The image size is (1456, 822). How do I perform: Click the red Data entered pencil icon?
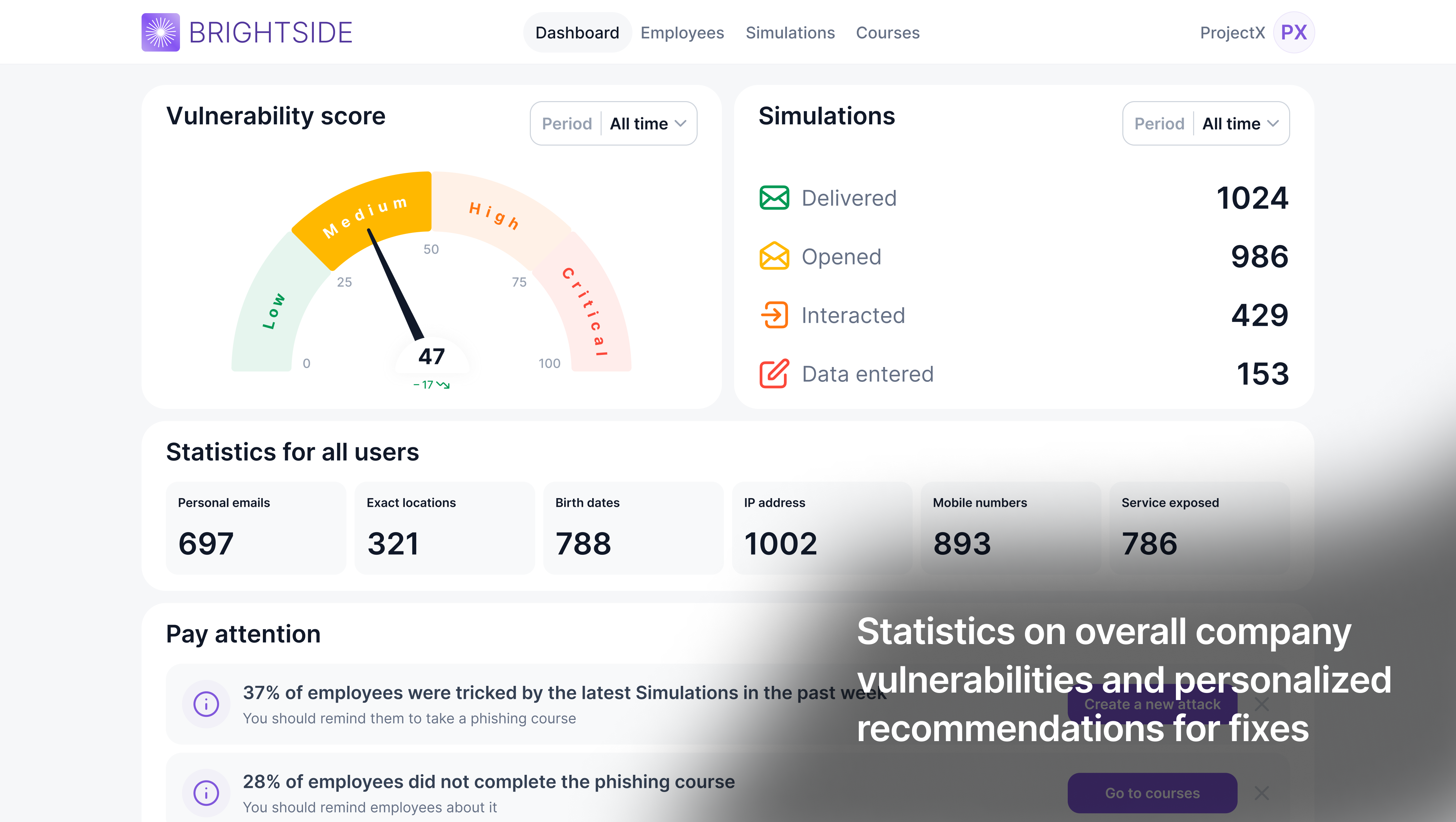pyautogui.click(x=774, y=374)
